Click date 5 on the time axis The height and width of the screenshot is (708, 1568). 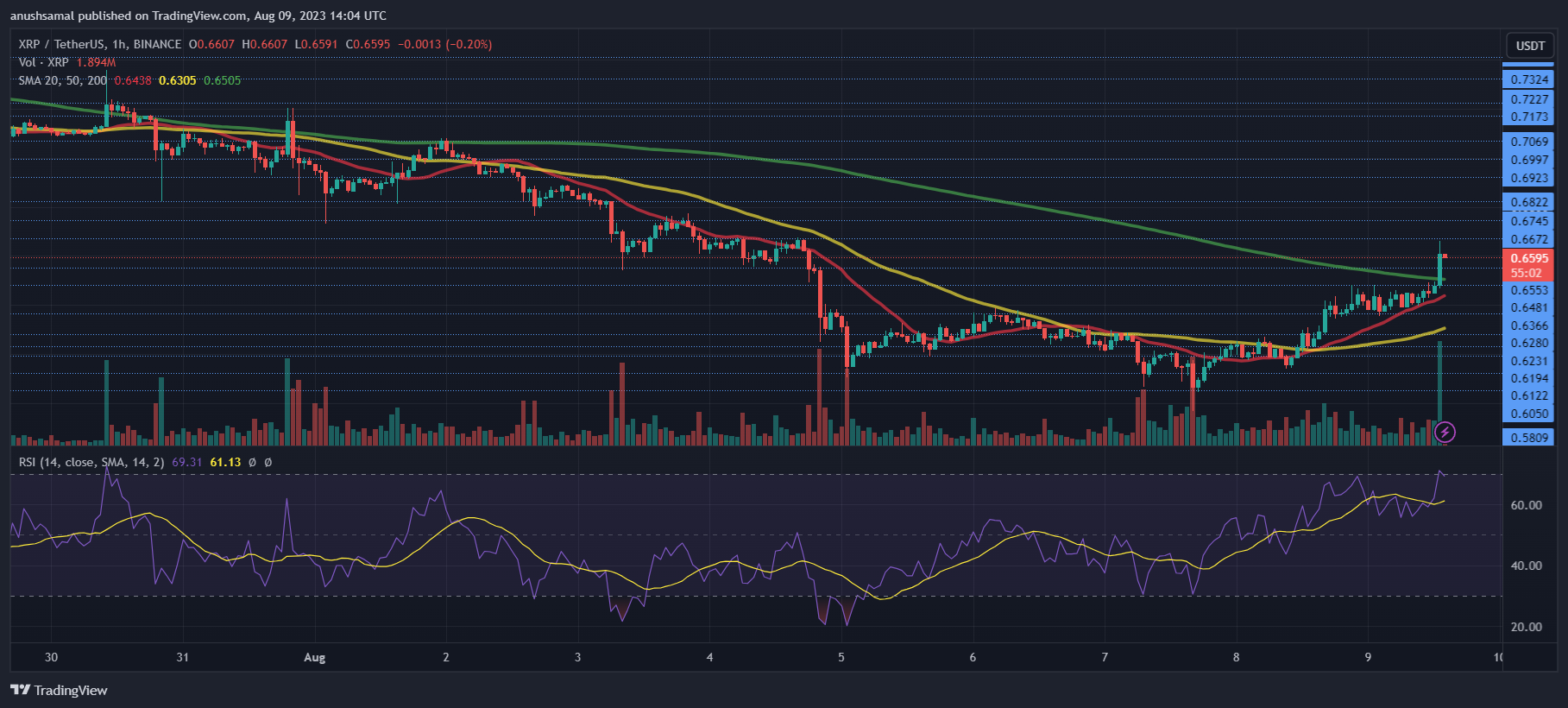click(x=841, y=658)
